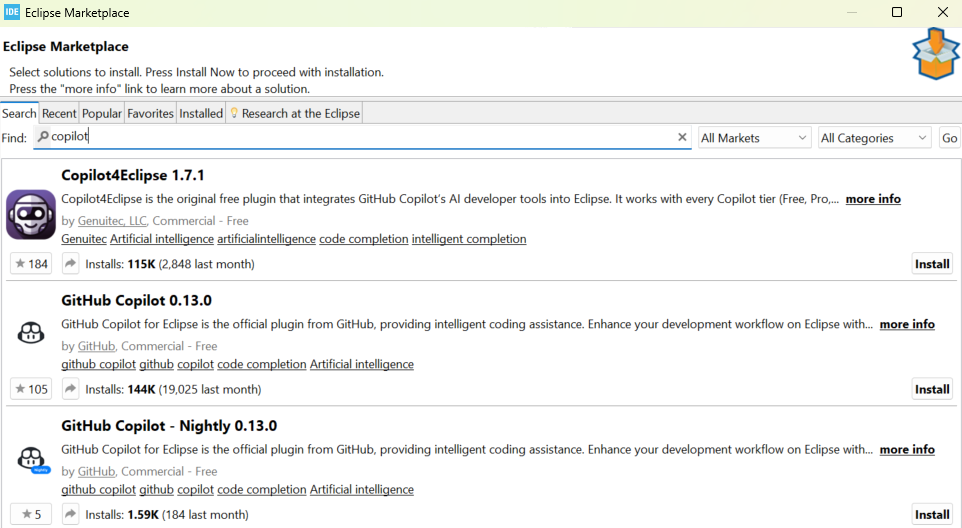
Task: Open the Favorites tab
Action: tap(150, 113)
